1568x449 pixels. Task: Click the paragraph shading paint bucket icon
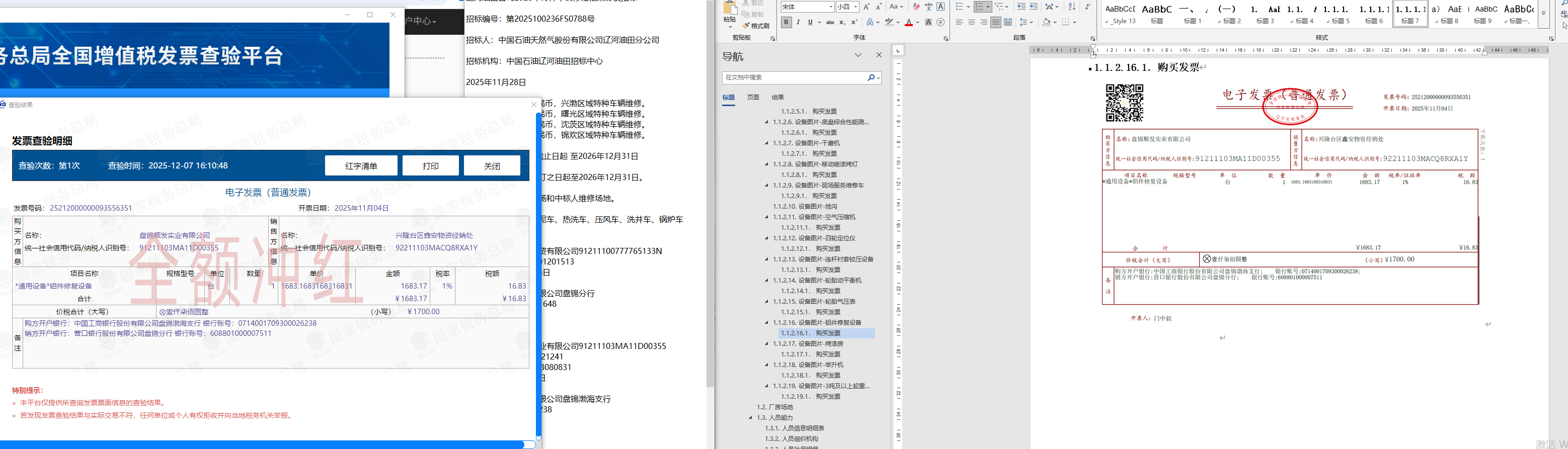tap(1046, 22)
